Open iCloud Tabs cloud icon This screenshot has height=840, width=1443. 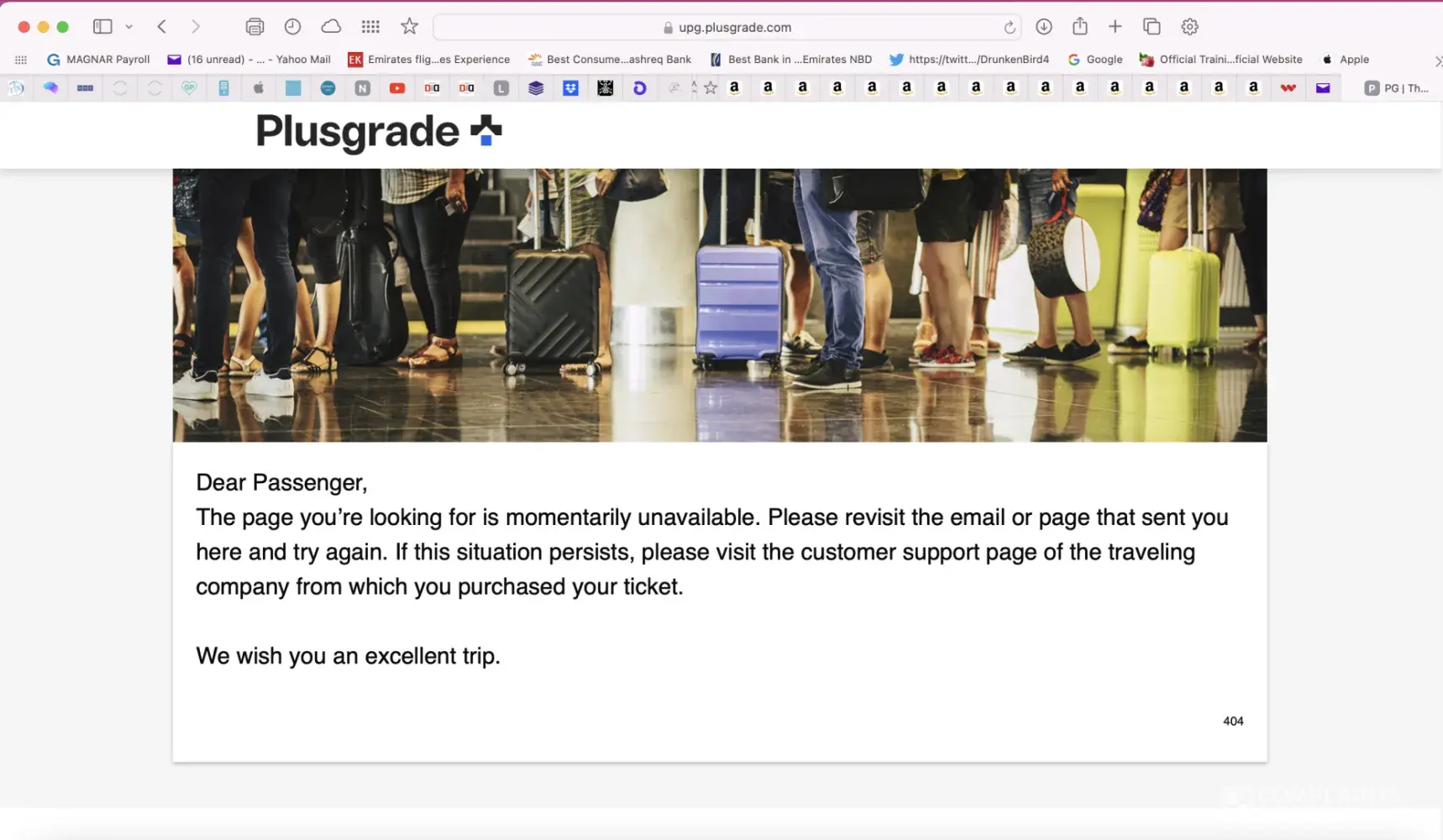[331, 27]
